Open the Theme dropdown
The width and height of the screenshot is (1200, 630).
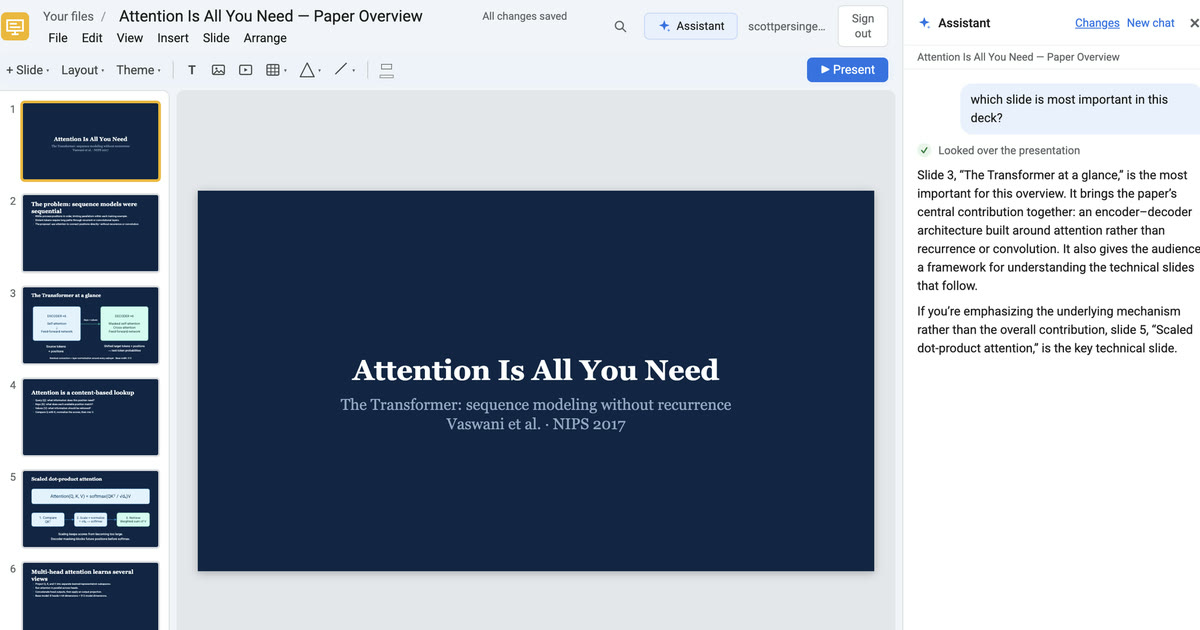tap(138, 70)
